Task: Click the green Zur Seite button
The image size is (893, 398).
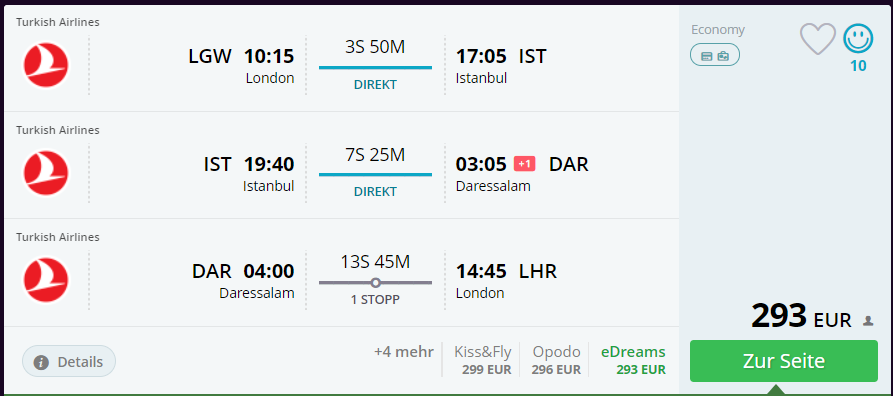Action: point(784,361)
